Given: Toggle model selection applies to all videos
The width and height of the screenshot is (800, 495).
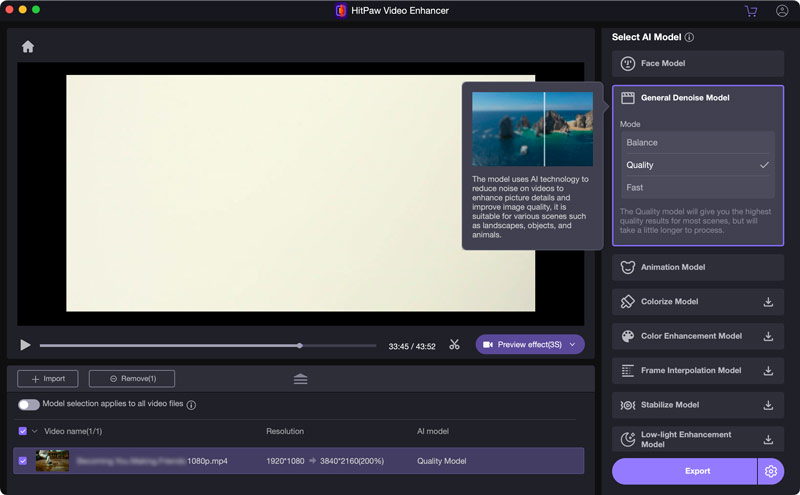Looking at the screenshot, I should tap(28, 405).
